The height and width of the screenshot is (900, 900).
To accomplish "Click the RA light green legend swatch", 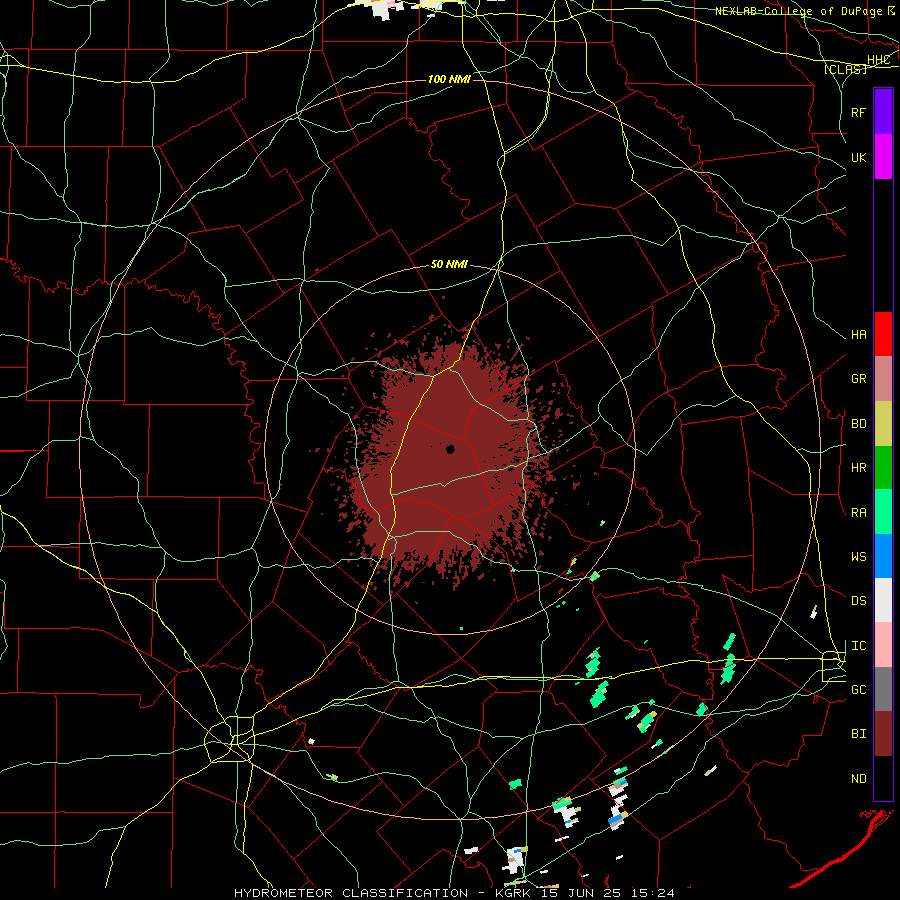I will pyautogui.click(x=883, y=512).
